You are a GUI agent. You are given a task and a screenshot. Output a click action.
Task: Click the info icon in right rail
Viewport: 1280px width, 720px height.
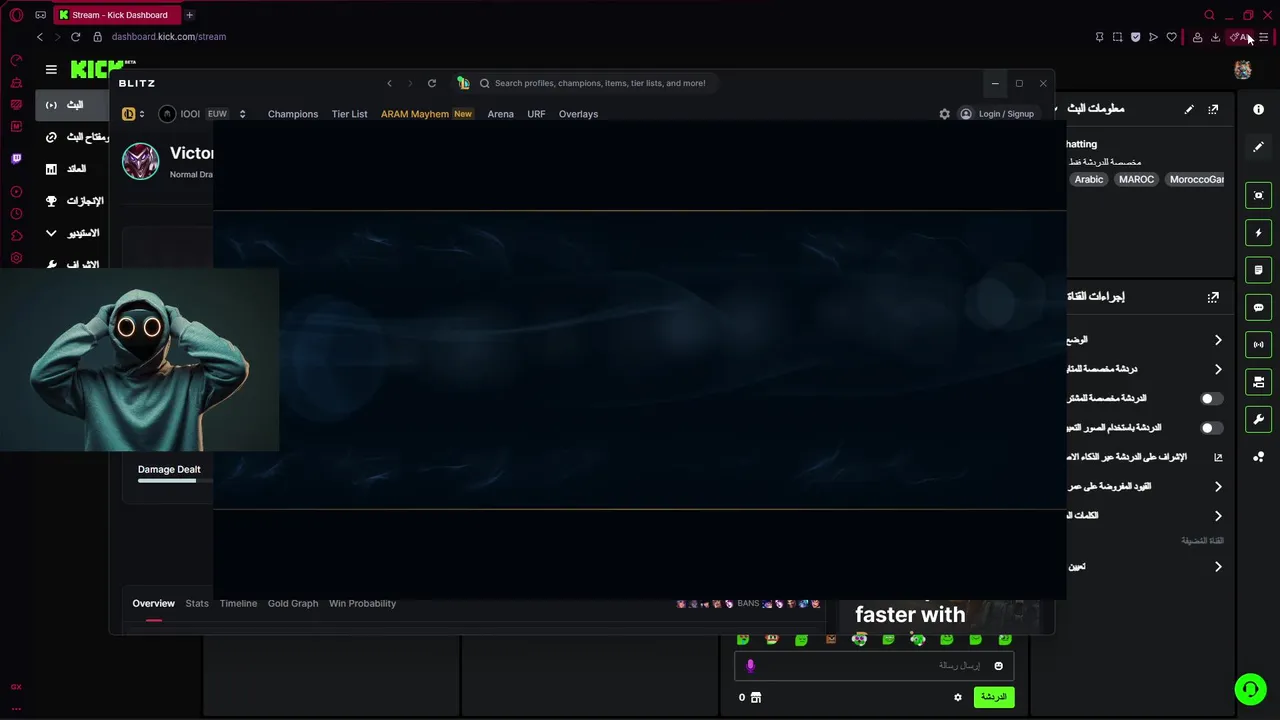click(x=1258, y=109)
